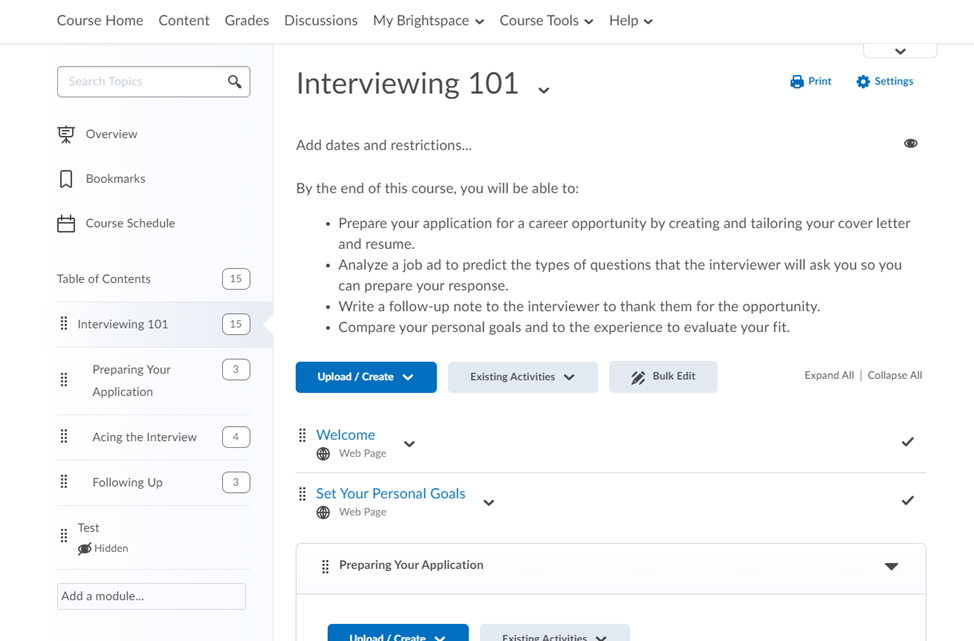Click the search magnifier in Search Topics

[235, 81]
